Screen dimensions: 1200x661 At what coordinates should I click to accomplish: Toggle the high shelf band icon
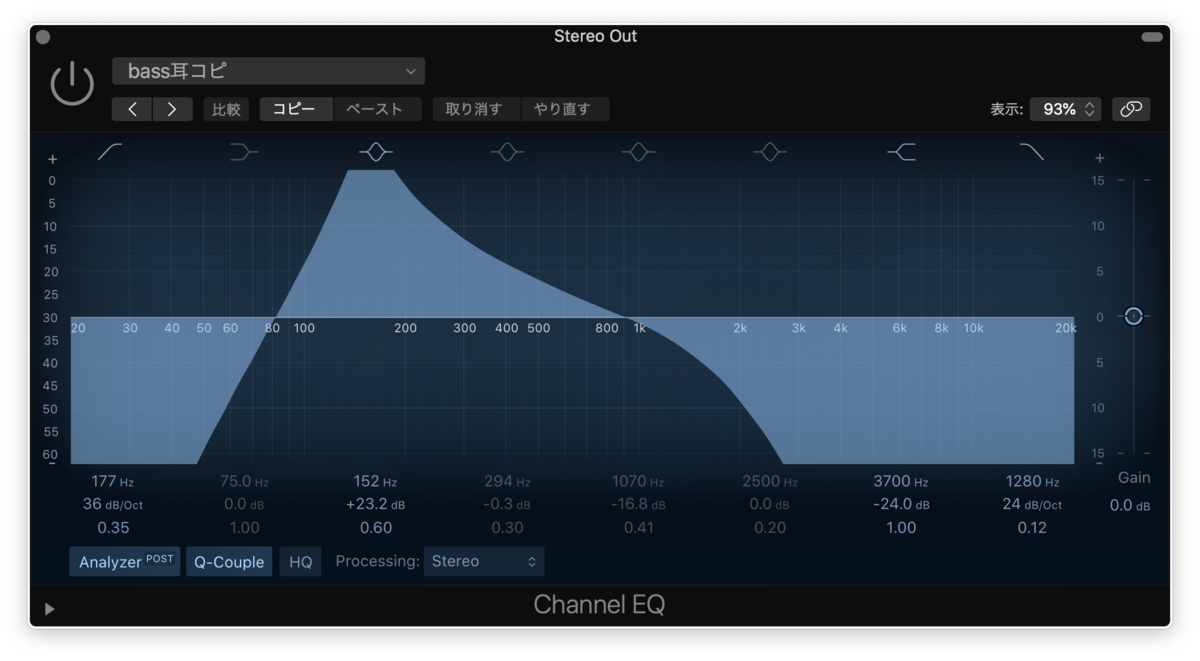point(901,152)
